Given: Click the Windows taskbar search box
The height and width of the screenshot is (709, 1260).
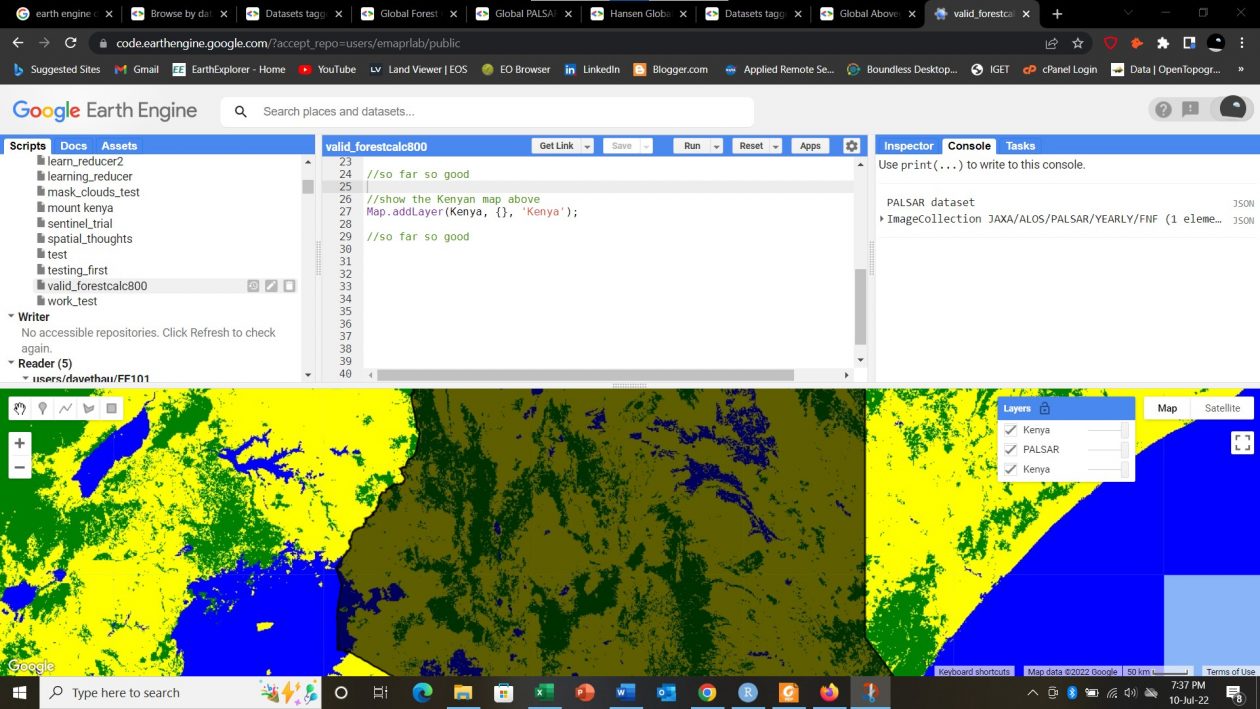Looking at the screenshot, I should coord(180,692).
